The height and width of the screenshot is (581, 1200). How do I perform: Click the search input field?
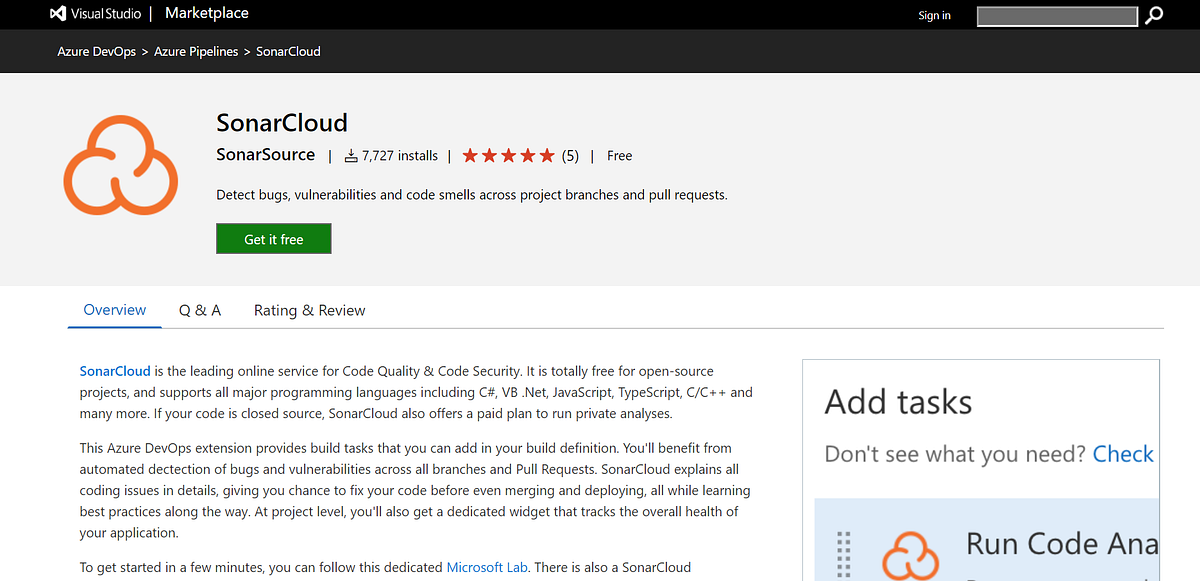[1057, 16]
